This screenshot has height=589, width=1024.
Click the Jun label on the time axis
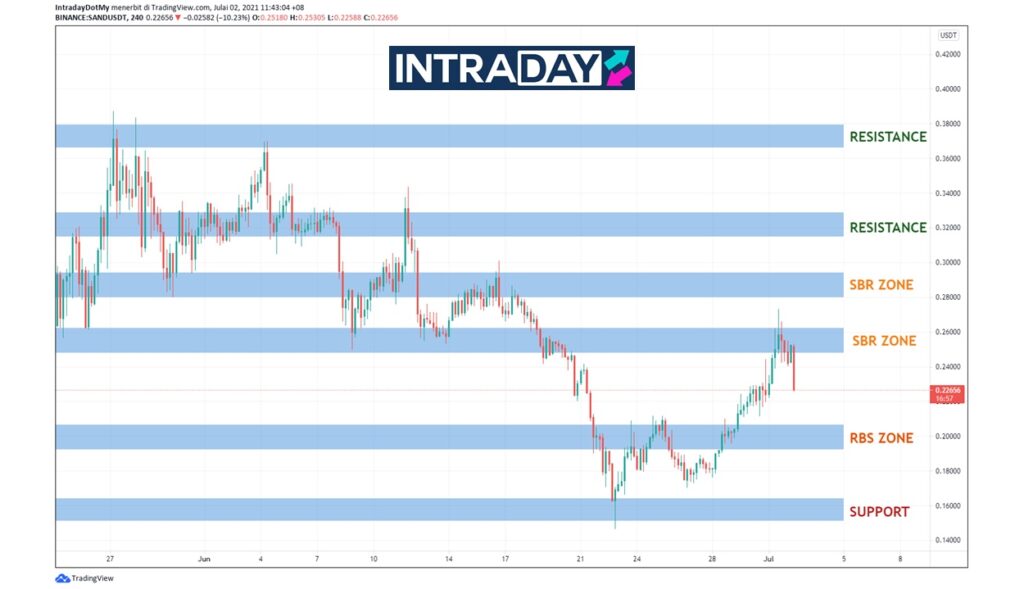204,558
